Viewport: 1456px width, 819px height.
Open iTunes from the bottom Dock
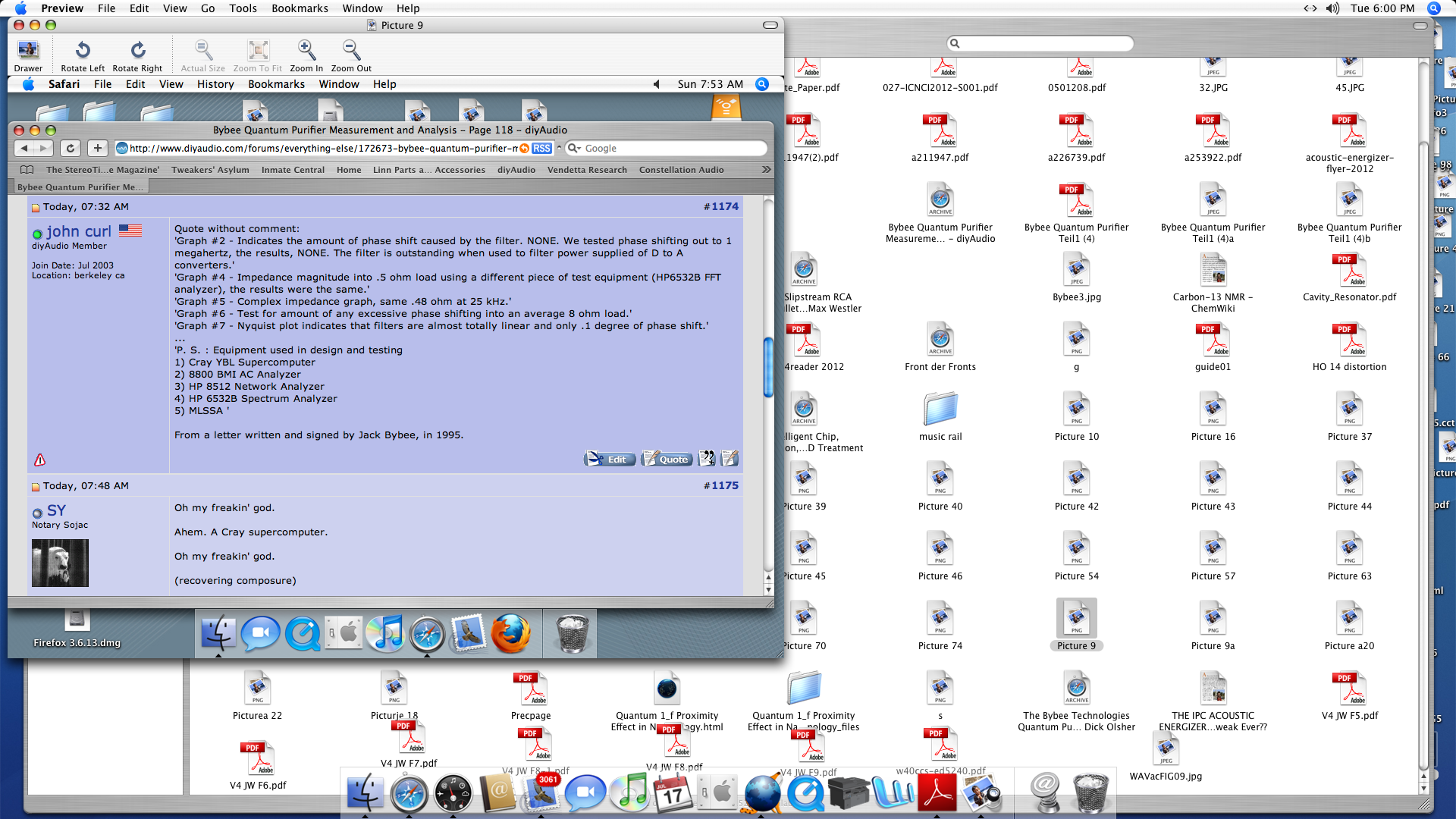coord(629,793)
